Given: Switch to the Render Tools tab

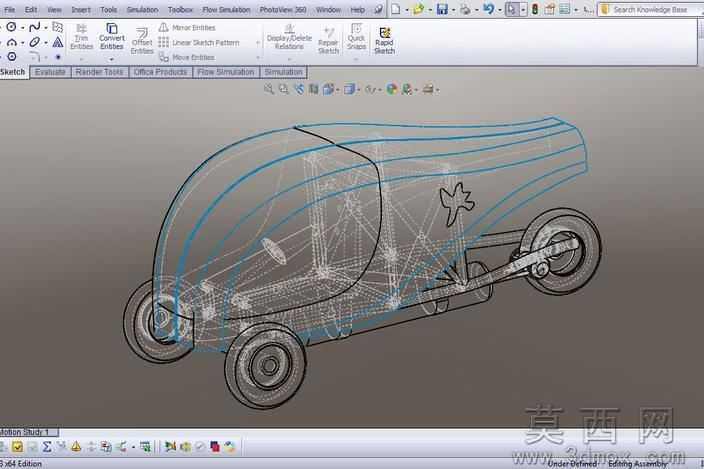Looking at the screenshot, I should coord(100,72).
